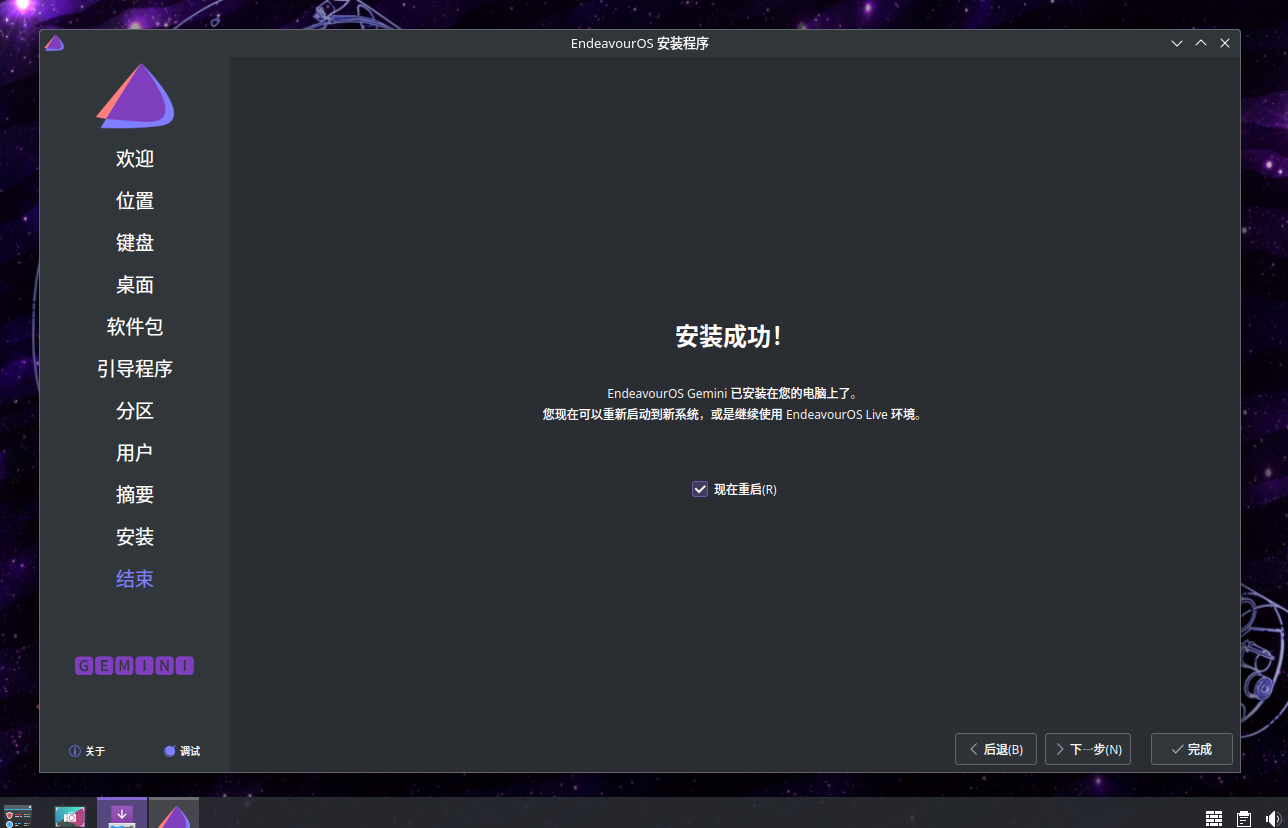
Task: Open the taskbar application launcher icon
Action: point(18,816)
